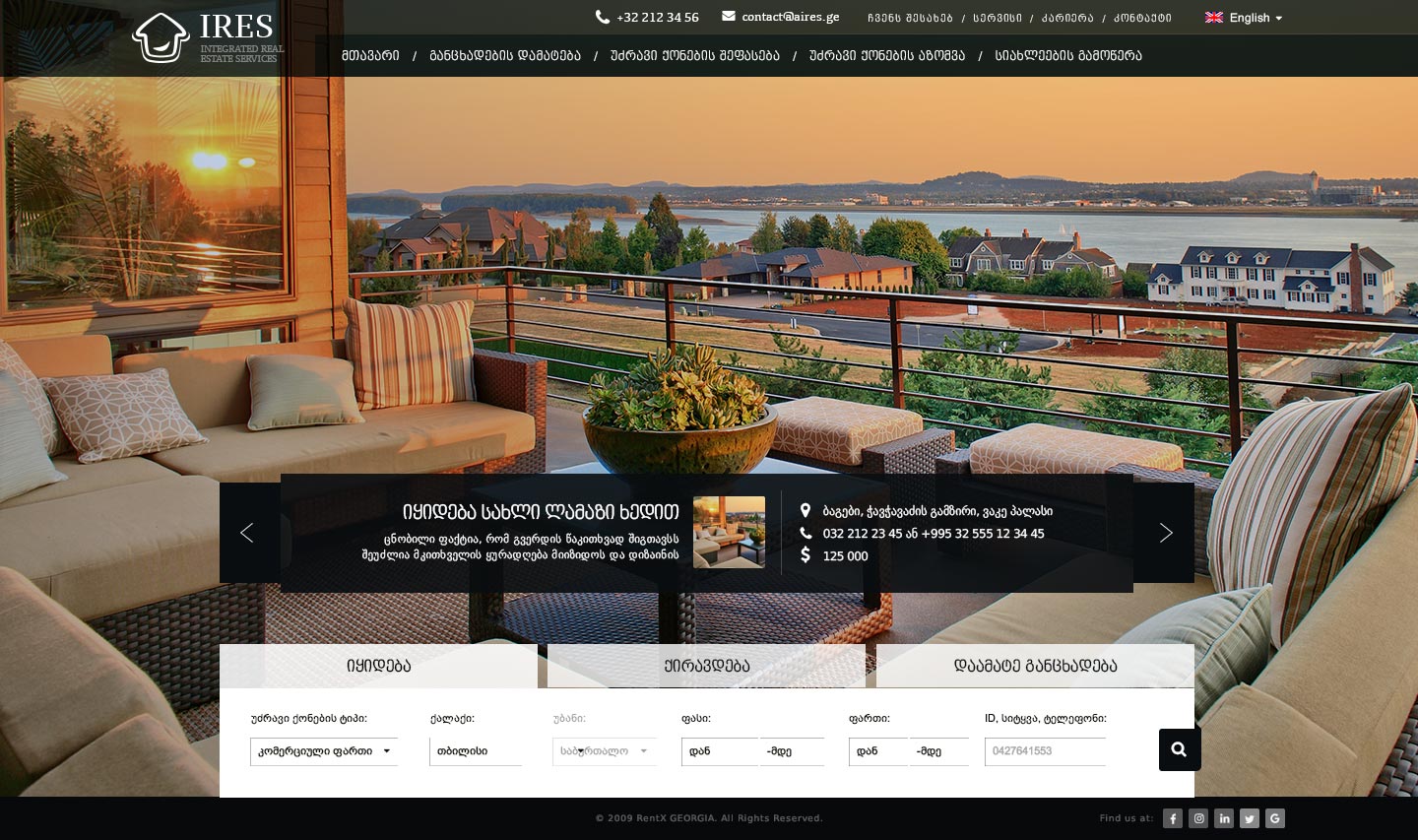
Task: Click the area დან field
Action: tap(877, 751)
